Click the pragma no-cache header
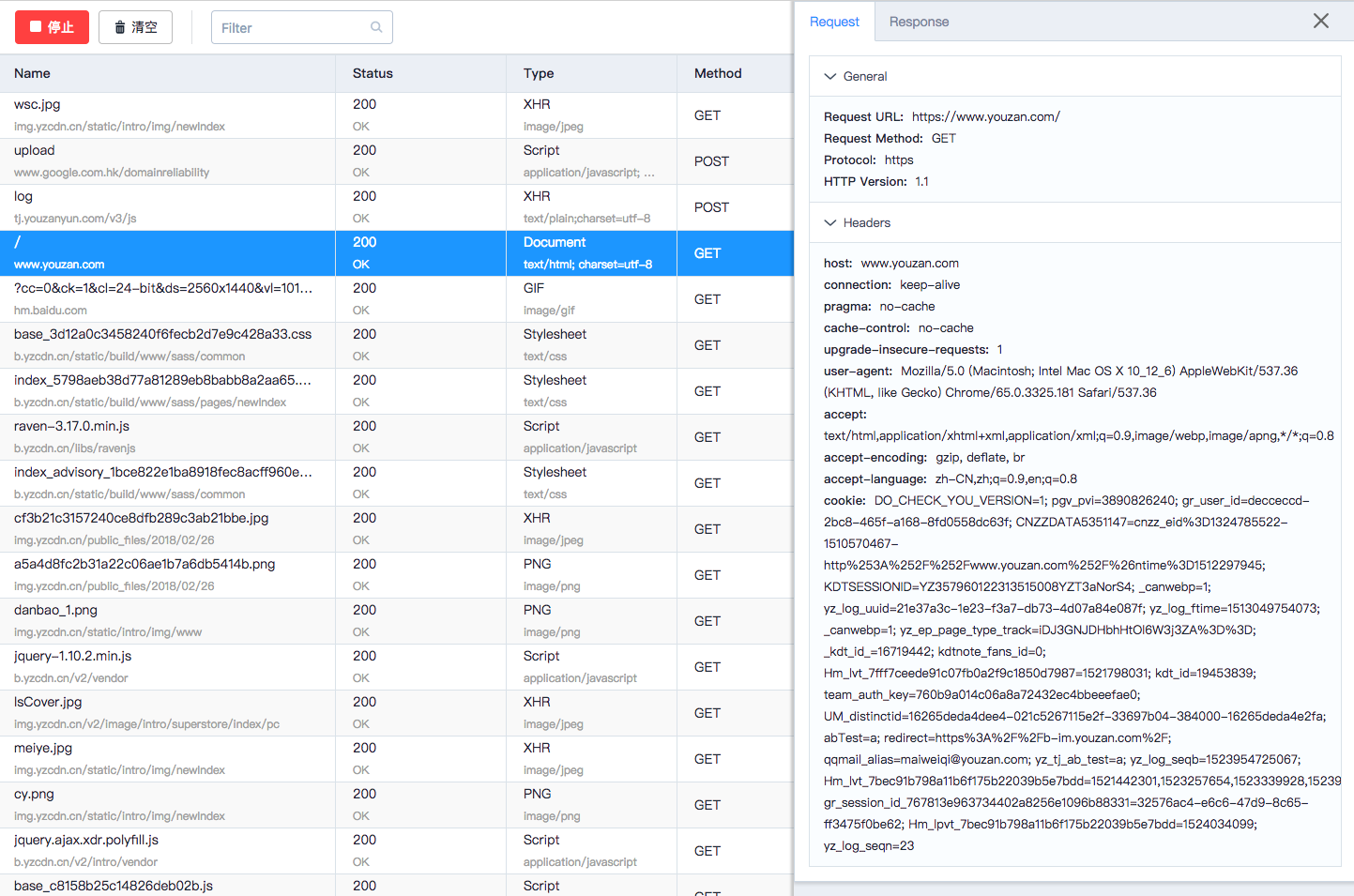This screenshot has height=896, width=1354. point(879,306)
